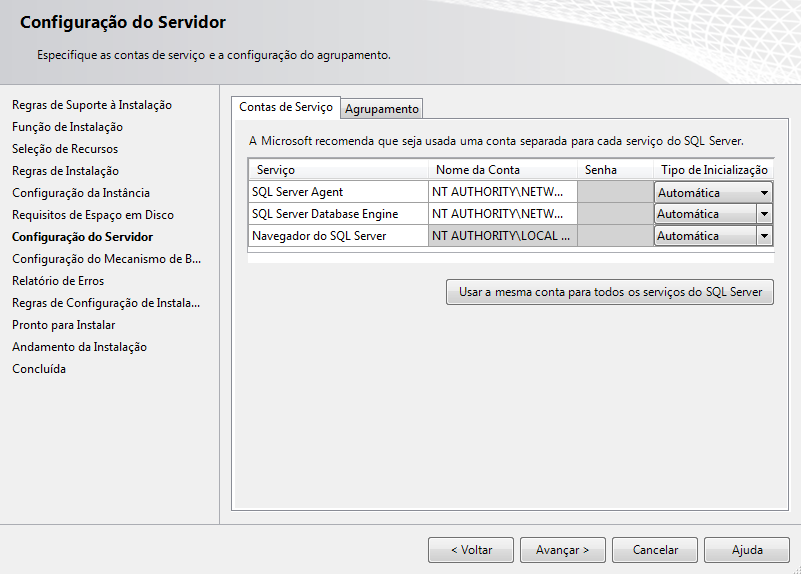Select the Contas de Serviço tab
801x574 pixels.
coord(286,107)
